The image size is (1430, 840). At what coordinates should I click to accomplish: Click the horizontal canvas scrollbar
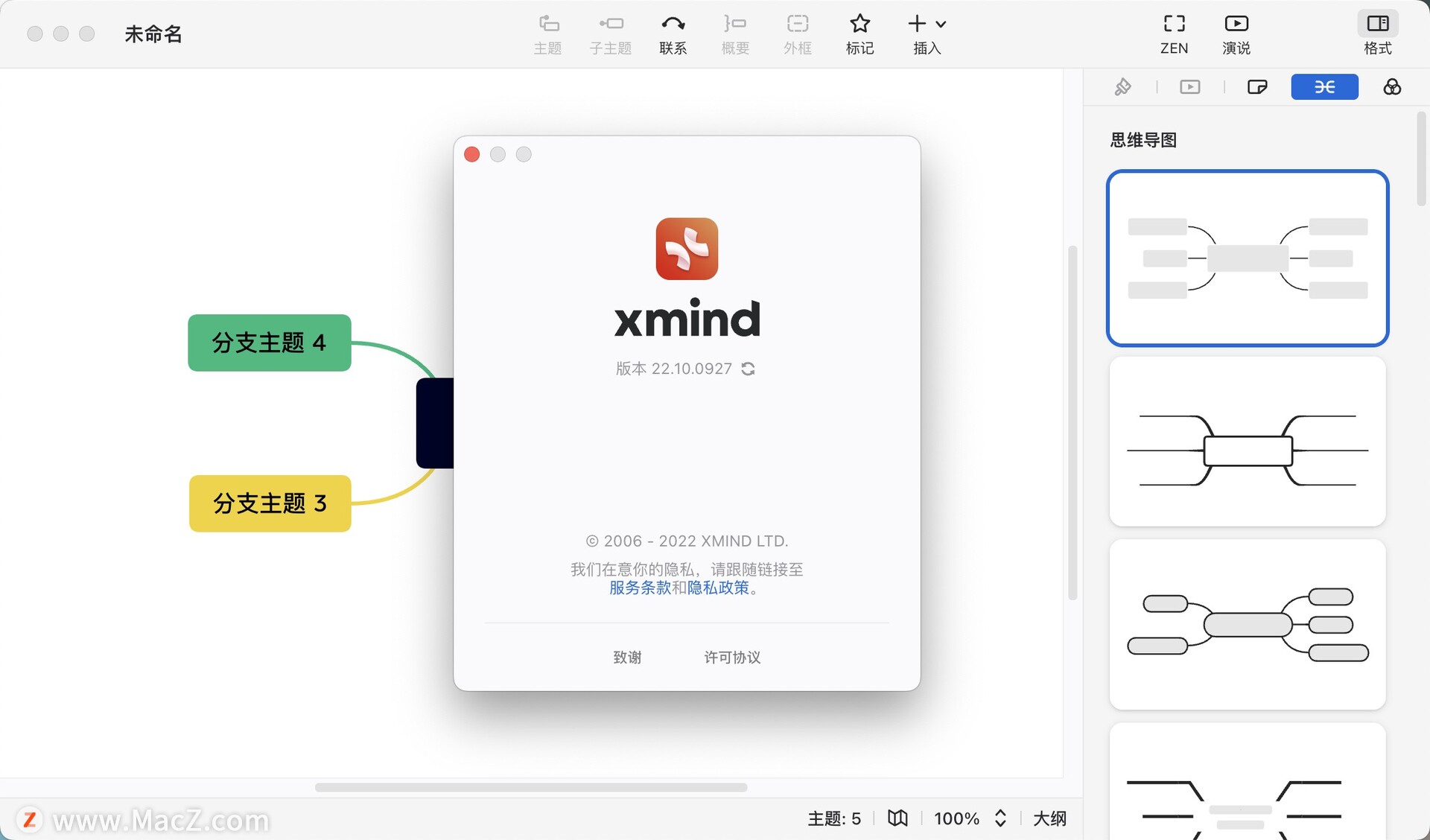[x=531, y=787]
